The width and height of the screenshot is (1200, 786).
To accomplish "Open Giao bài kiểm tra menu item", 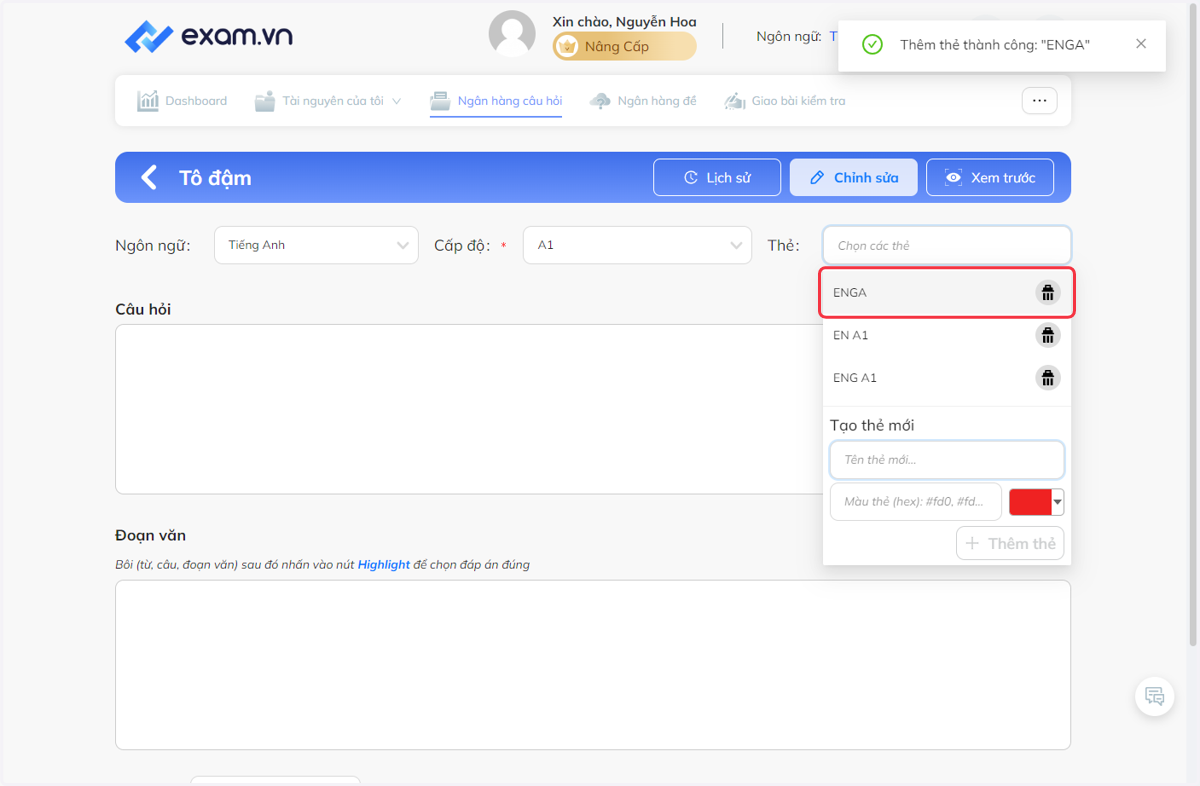I will (785, 101).
